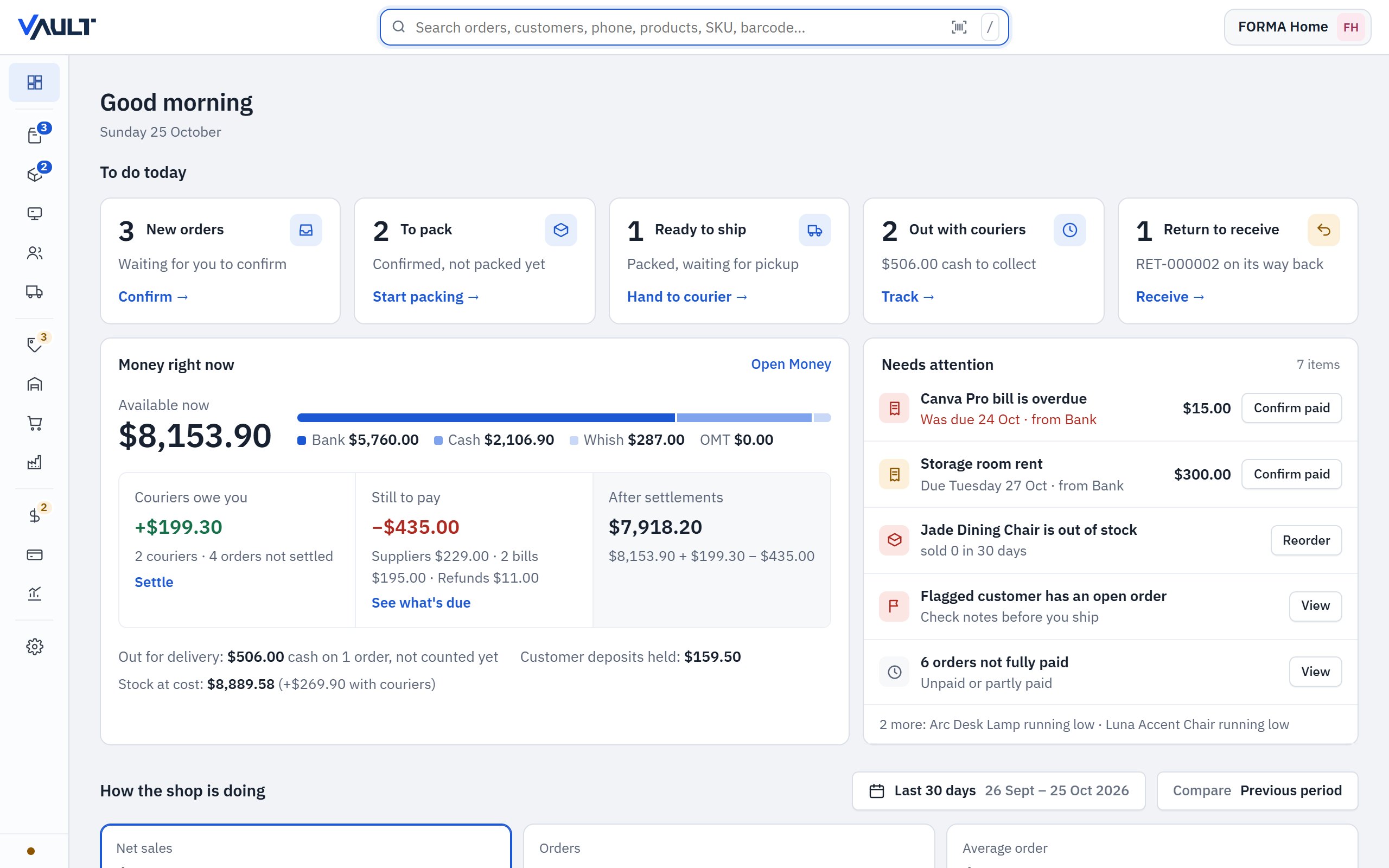The image size is (1389, 868).
Task: Open the settings gear icon
Action: click(34, 647)
